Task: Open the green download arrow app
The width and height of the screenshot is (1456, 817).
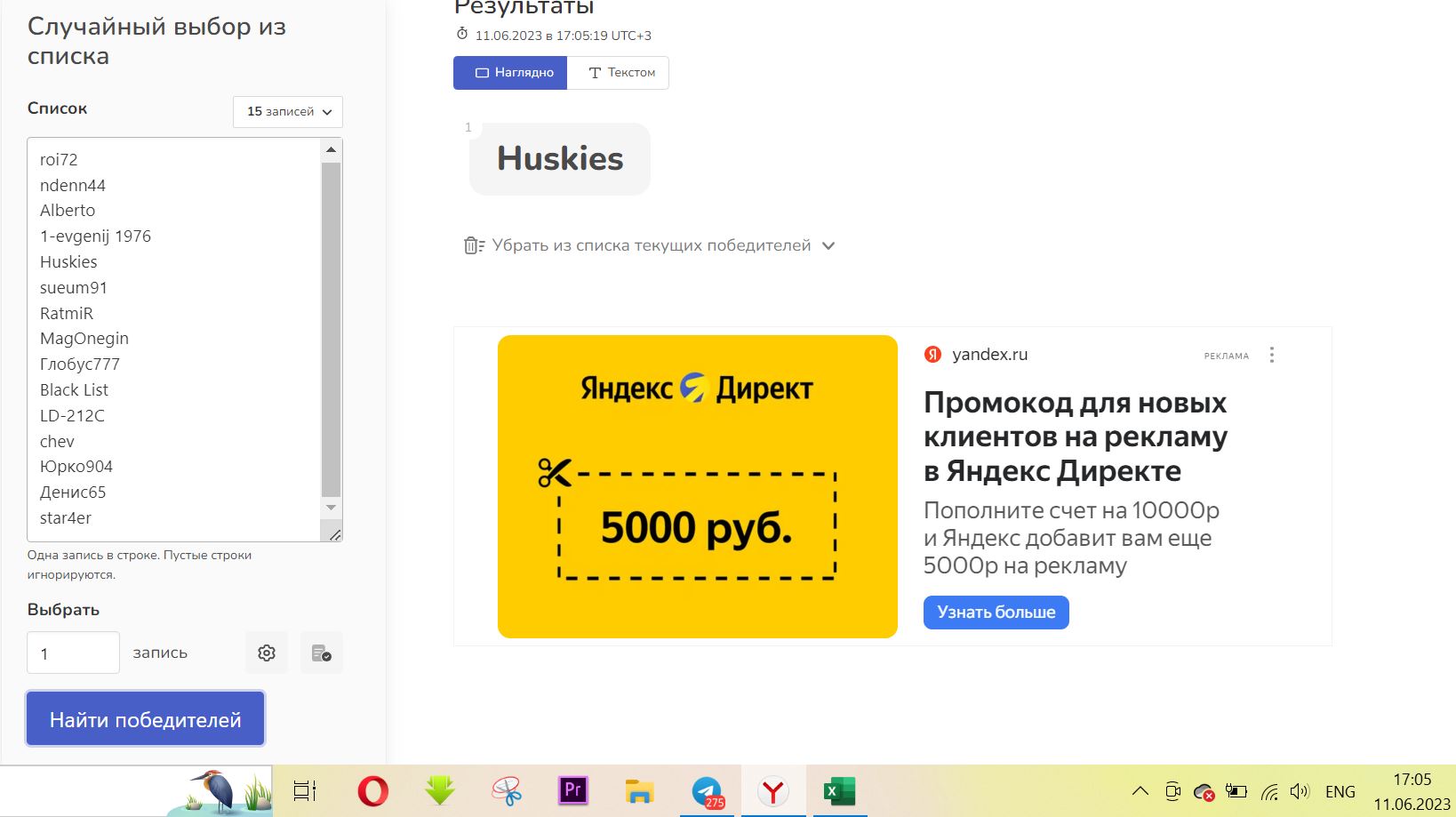Action: [440, 790]
